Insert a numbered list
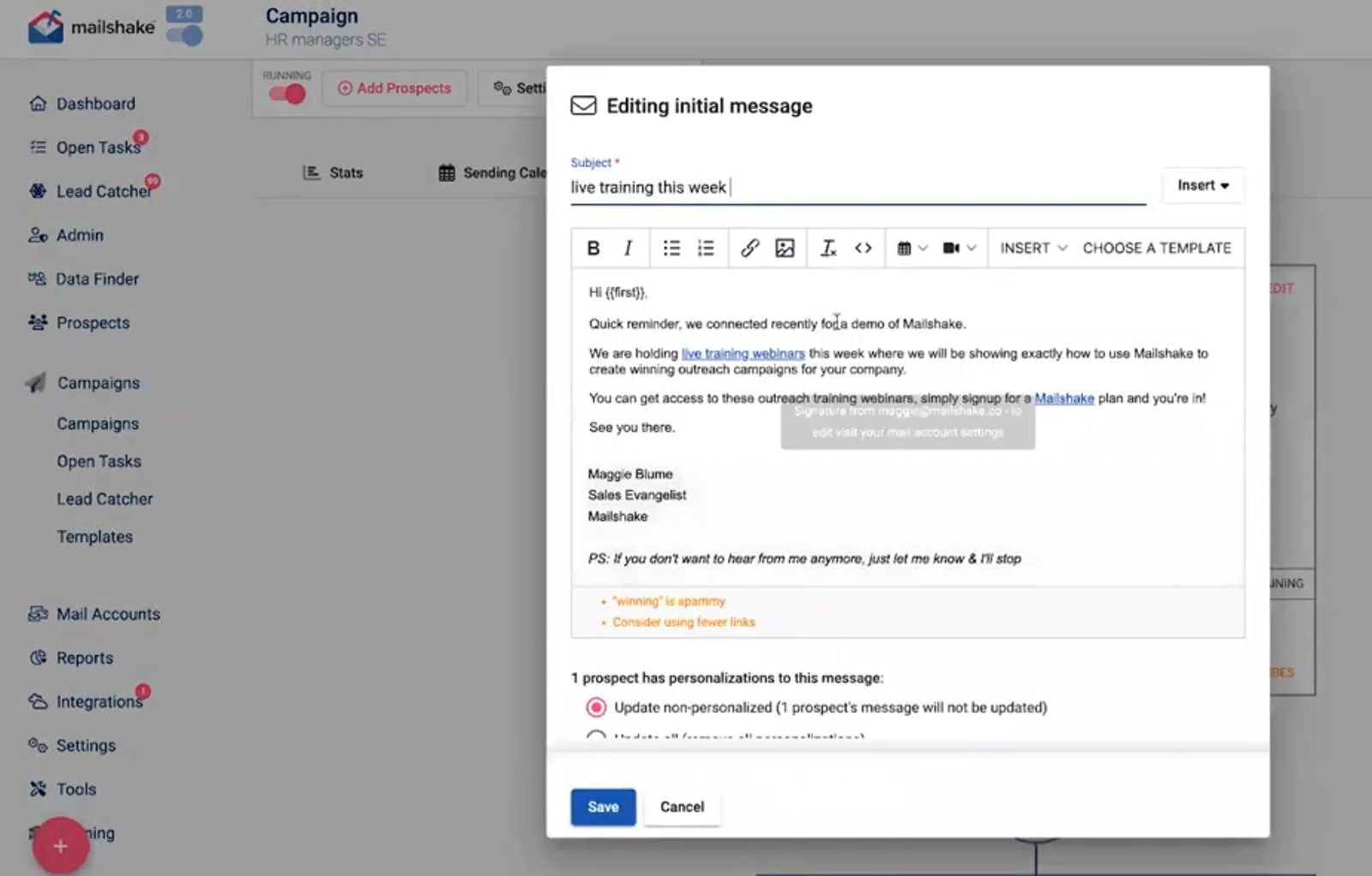The width and height of the screenshot is (1372, 876). coord(706,248)
